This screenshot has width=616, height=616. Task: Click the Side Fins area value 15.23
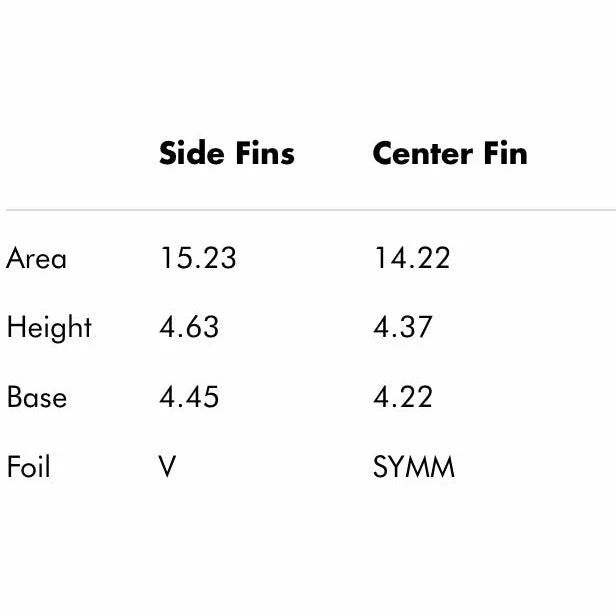pyautogui.click(x=198, y=258)
